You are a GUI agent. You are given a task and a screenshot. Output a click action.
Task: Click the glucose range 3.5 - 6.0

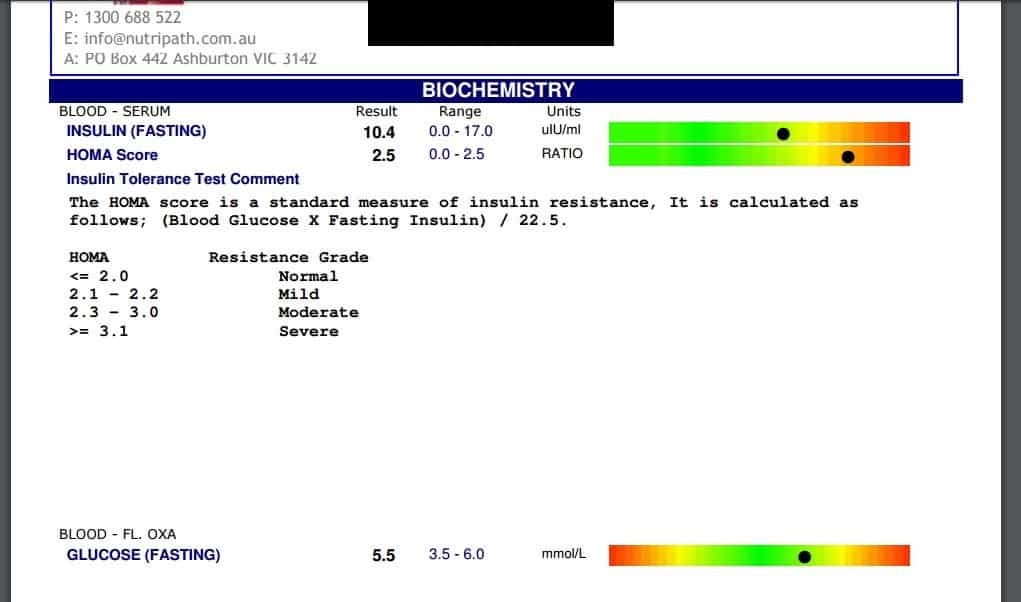456,554
